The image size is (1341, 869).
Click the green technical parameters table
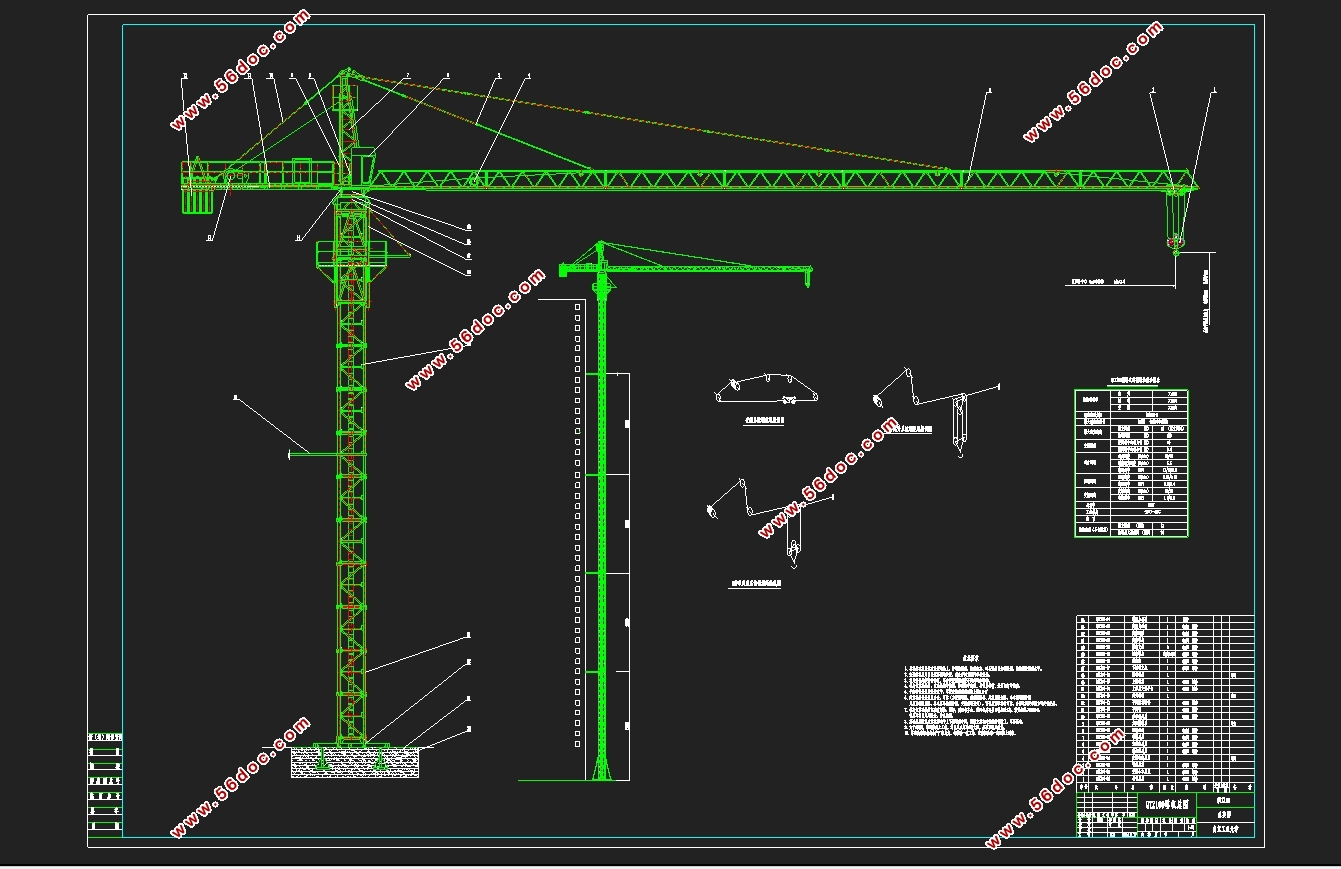[1131, 463]
